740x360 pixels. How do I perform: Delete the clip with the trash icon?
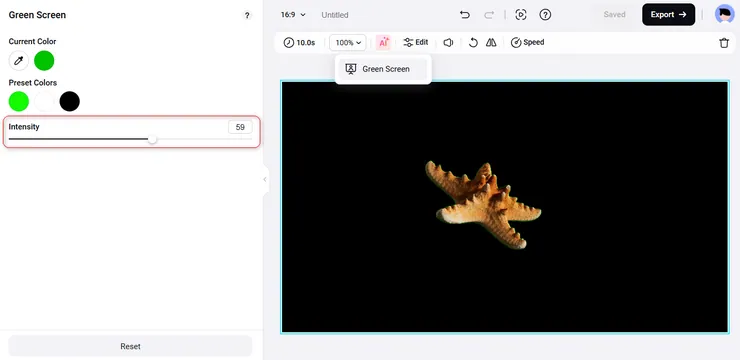(724, 43)
